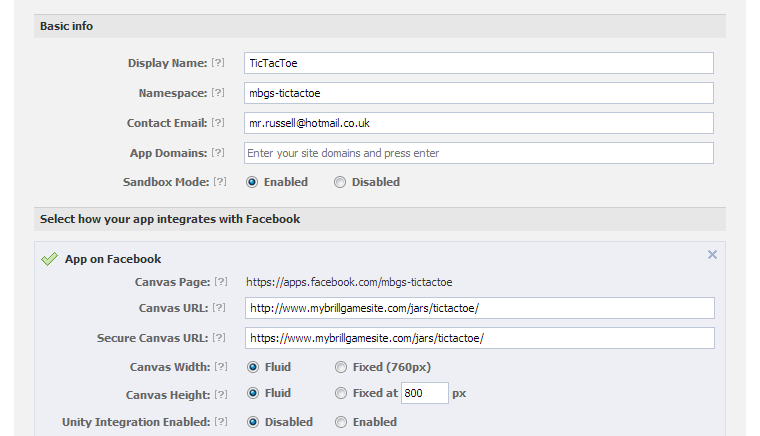Show the App Domains help hint
The image size is (760, 436).
[x=218, y=153]
